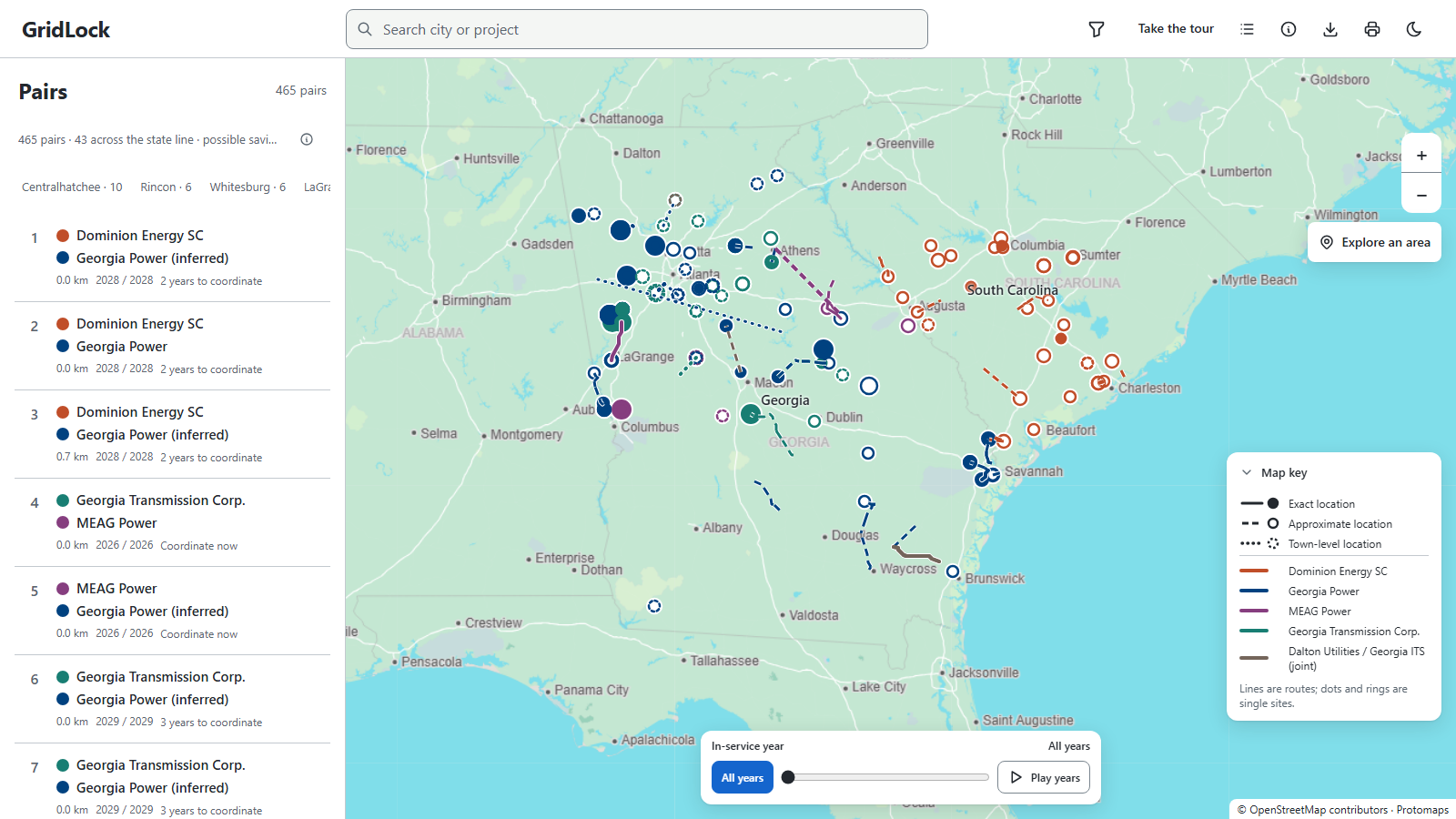Start the Play years animation

tap(1044, 777)
